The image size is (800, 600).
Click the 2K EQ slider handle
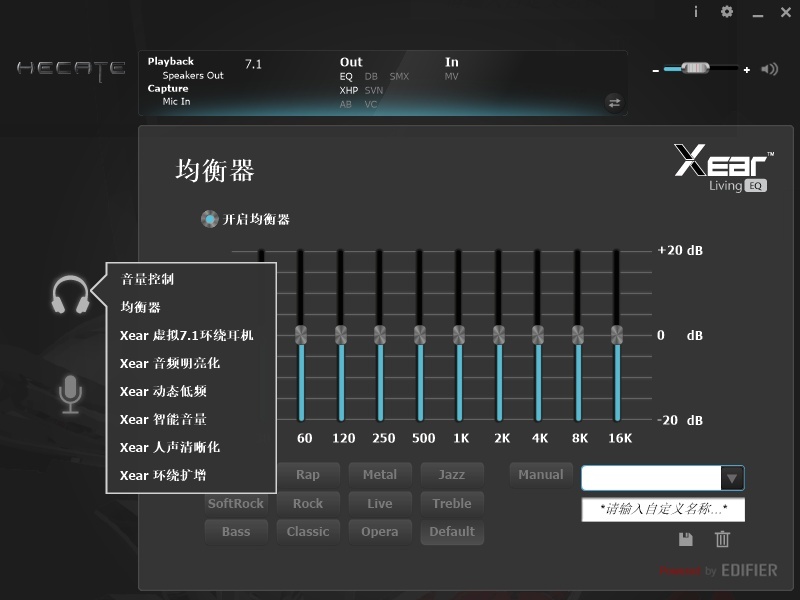tap(498, 335)
